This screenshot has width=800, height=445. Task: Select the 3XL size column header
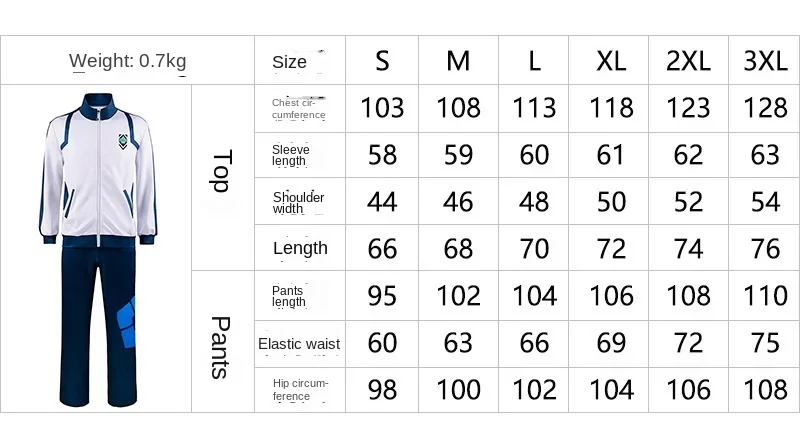pyautogui.click(x=765, y=61)
